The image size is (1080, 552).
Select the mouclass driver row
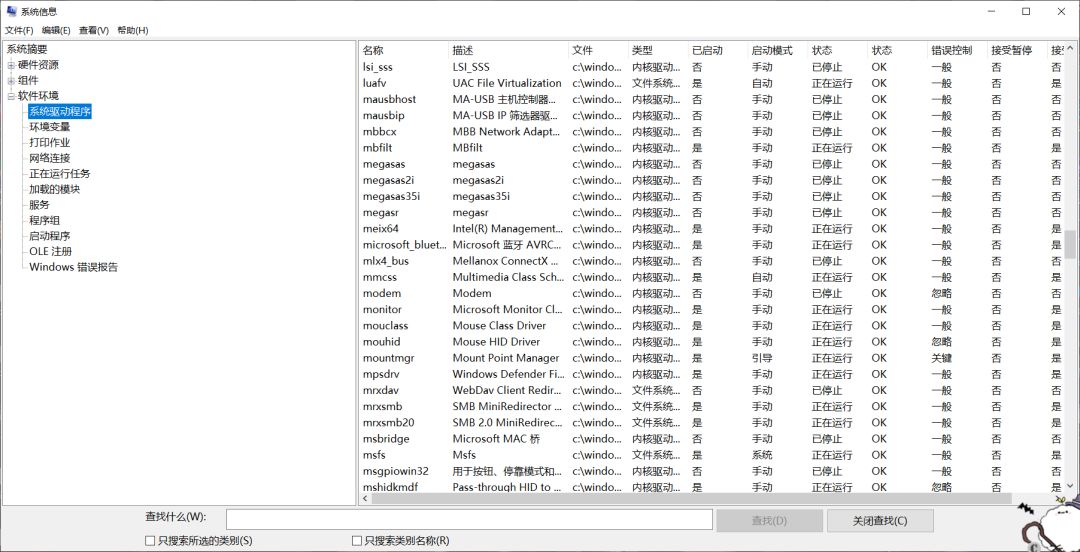tap(712, 325)
